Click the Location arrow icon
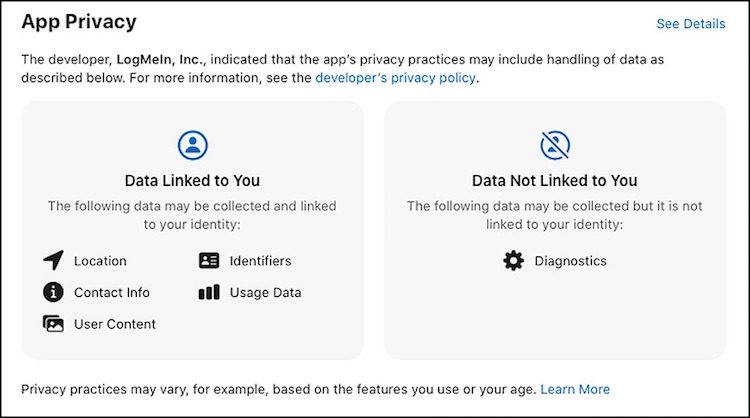The height and width of the screenshot is (418, 750). click(53, 261)
